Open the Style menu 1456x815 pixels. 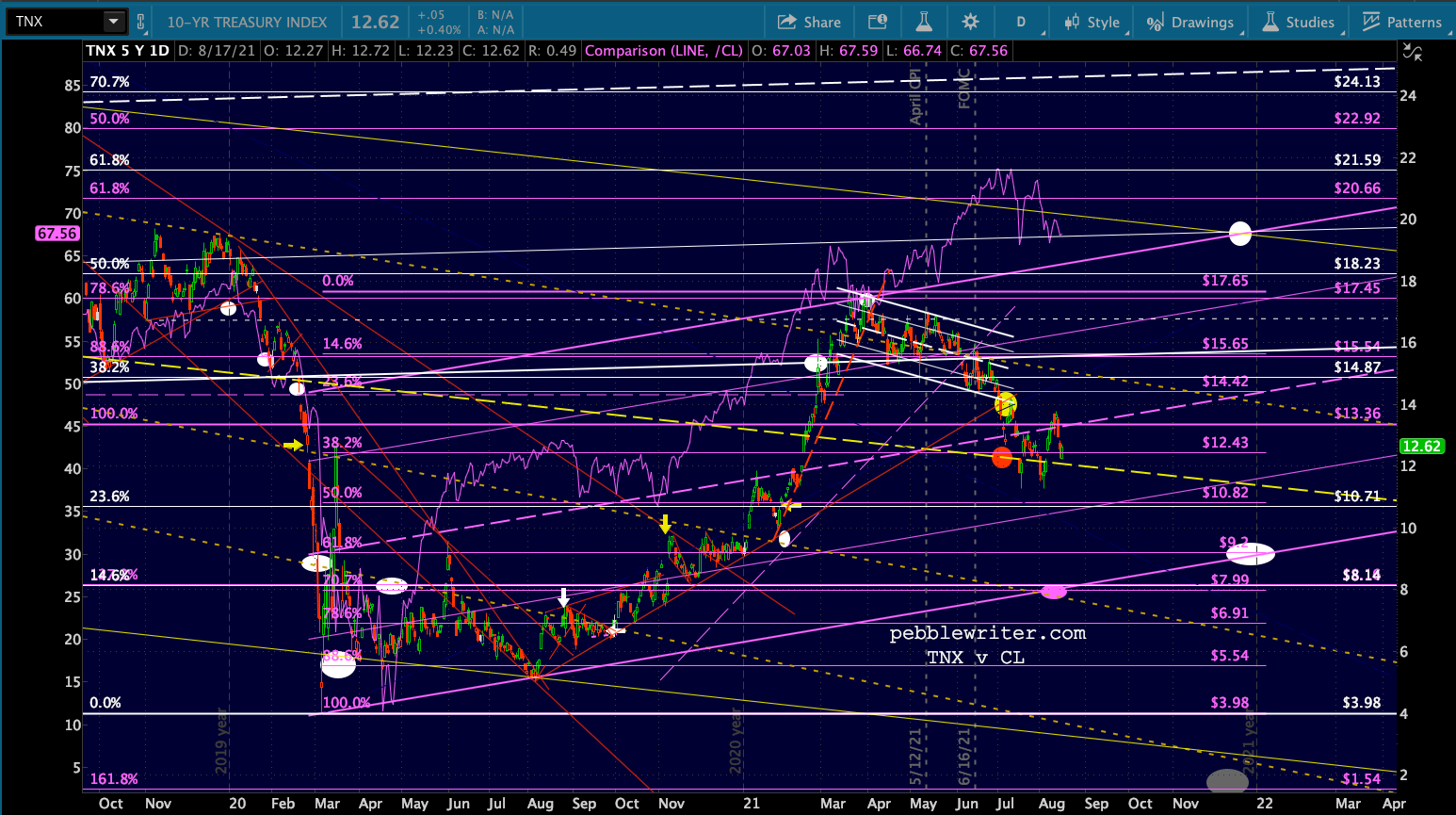[1092, 22]
